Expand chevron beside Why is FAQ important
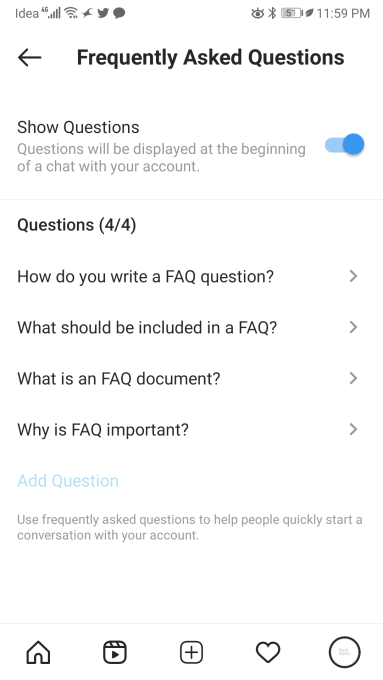 354,429
